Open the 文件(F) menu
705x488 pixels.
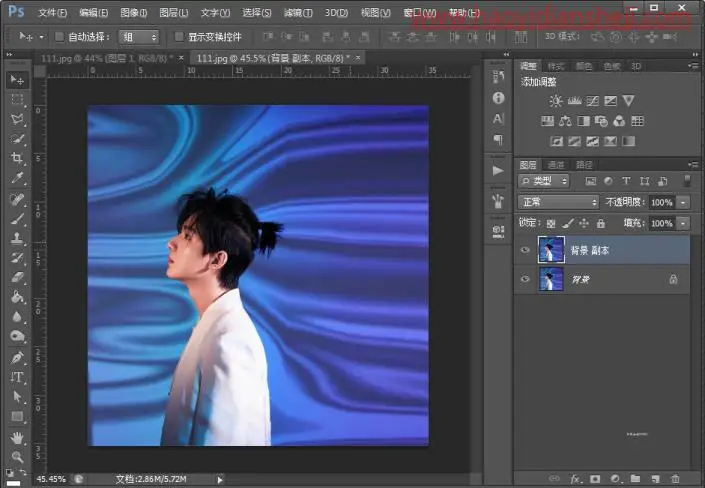point(53,13)
